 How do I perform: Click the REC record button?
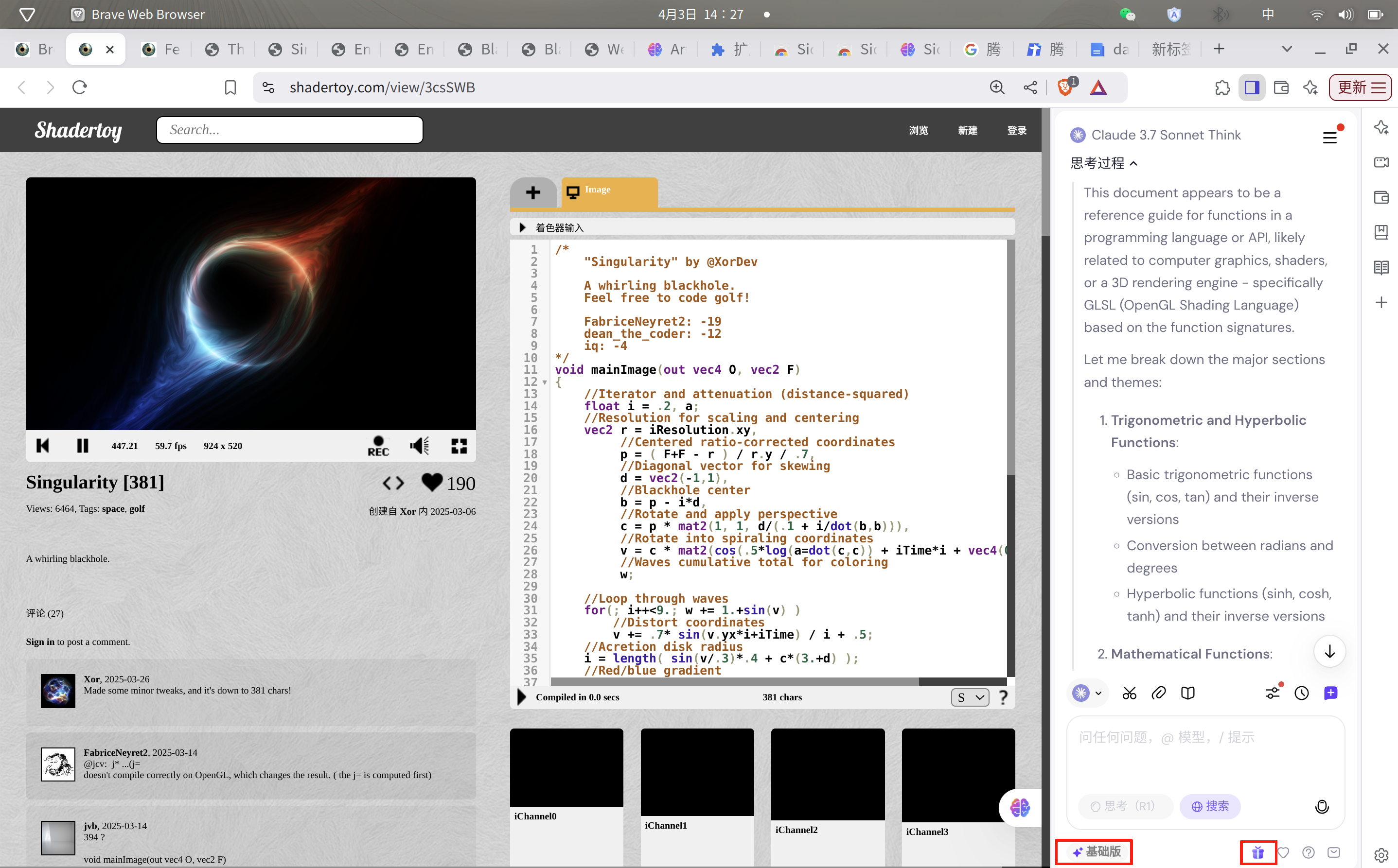click(378, 446)
